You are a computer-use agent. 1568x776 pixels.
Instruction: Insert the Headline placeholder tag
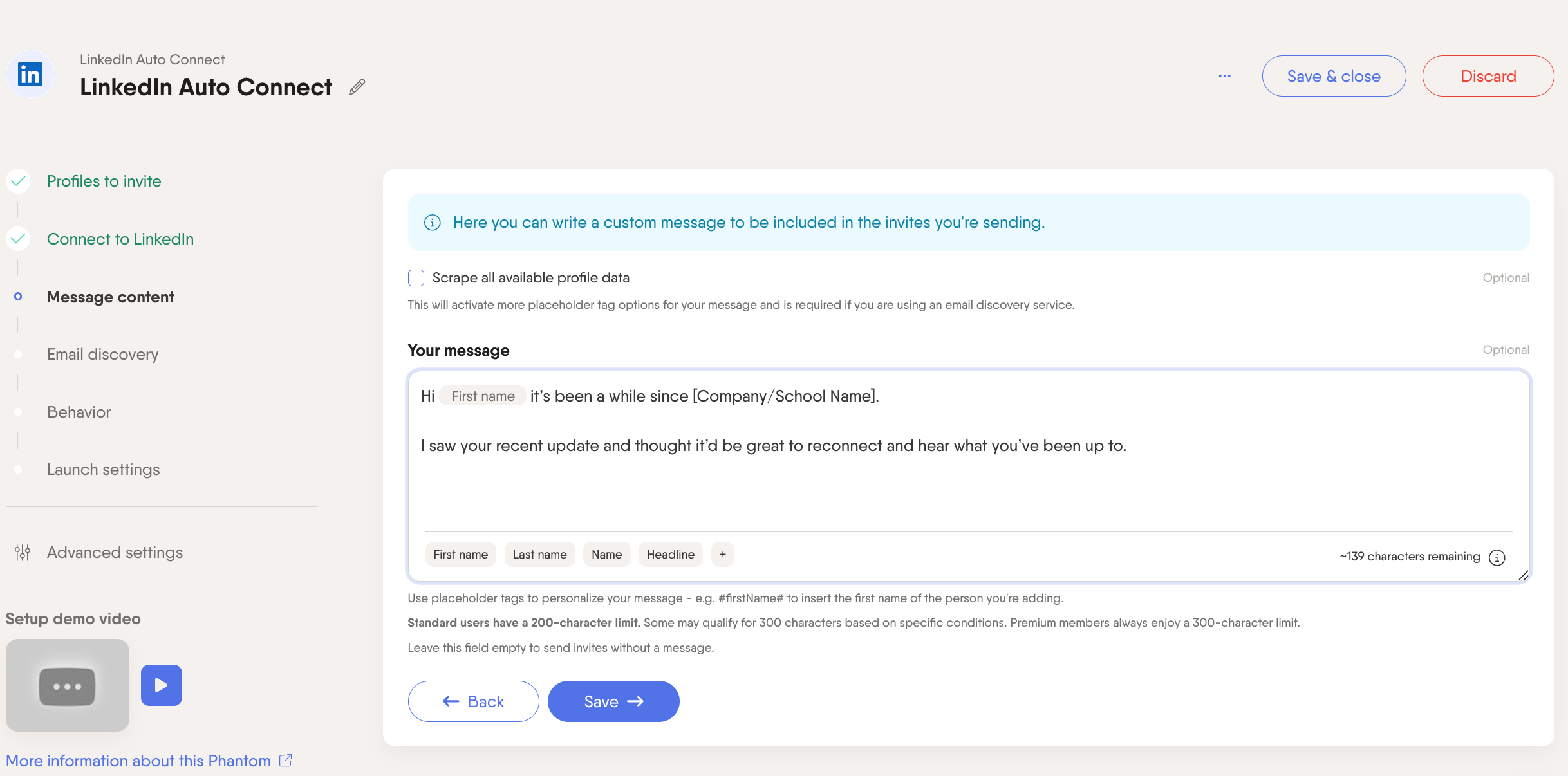click(x=671, y=554)
